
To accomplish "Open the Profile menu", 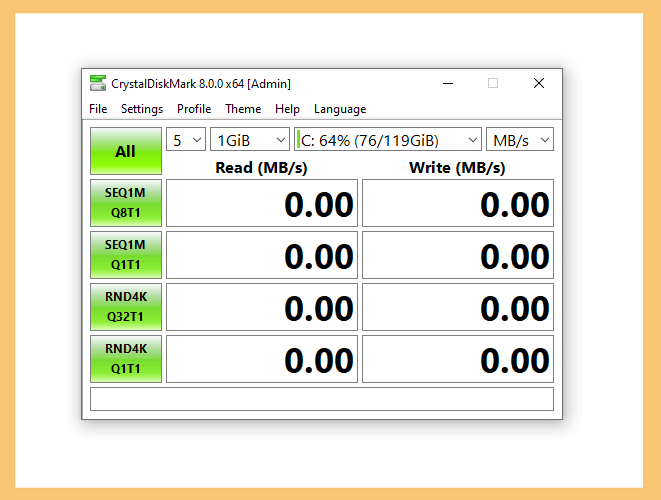I will click(194, 109).
